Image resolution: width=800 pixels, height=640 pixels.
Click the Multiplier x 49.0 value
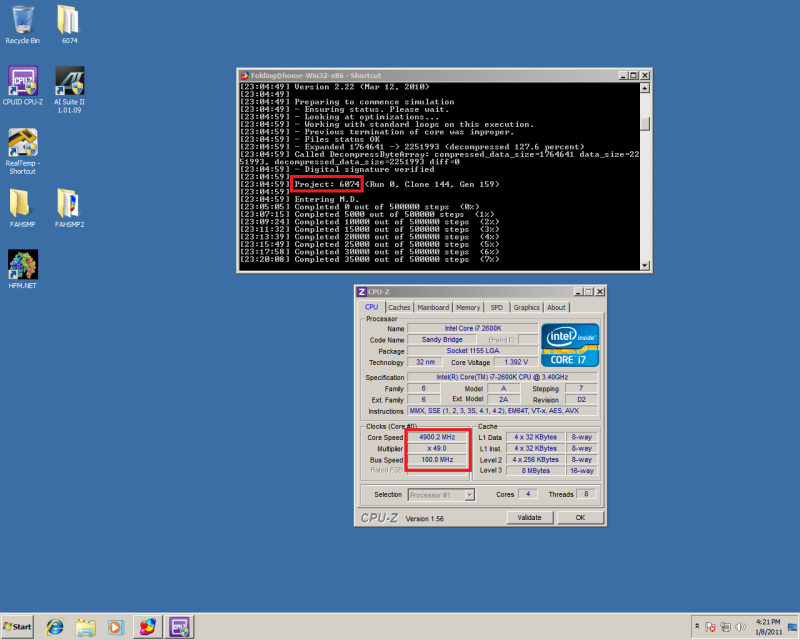coord(437,448)
